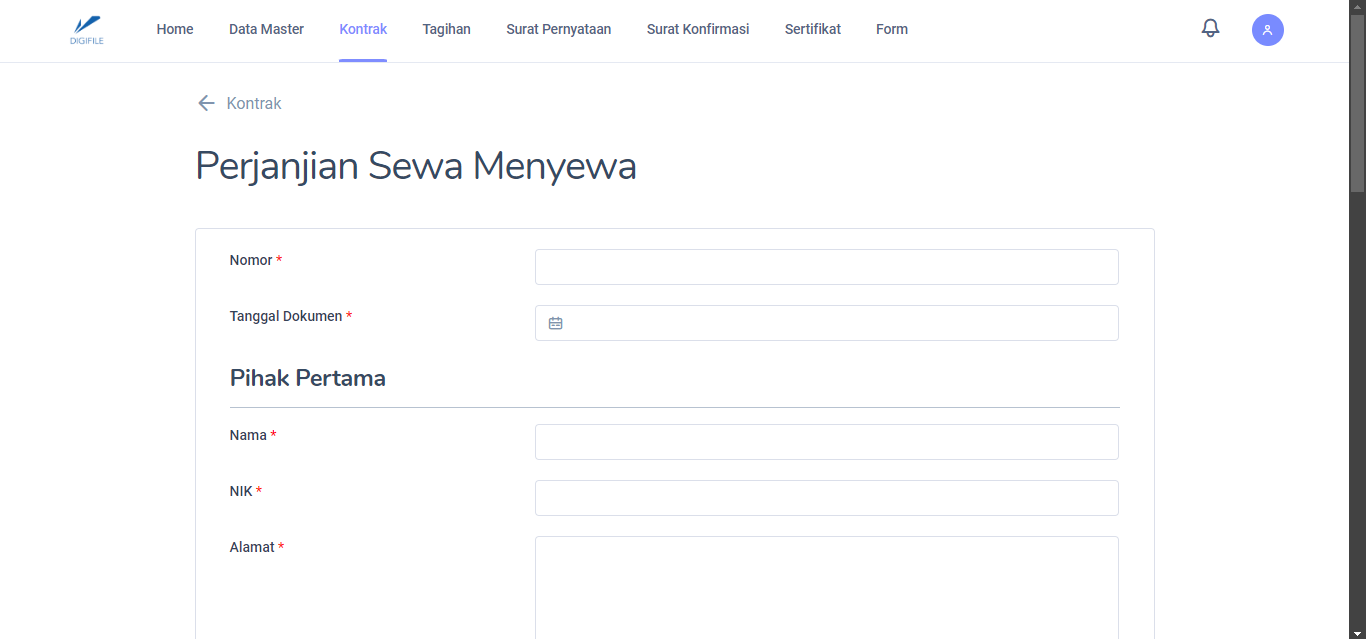This screenshot has width=1366, height=639.
Task: Focus the NIK input field
Action: pyautogui.click(x=826, y=498)
